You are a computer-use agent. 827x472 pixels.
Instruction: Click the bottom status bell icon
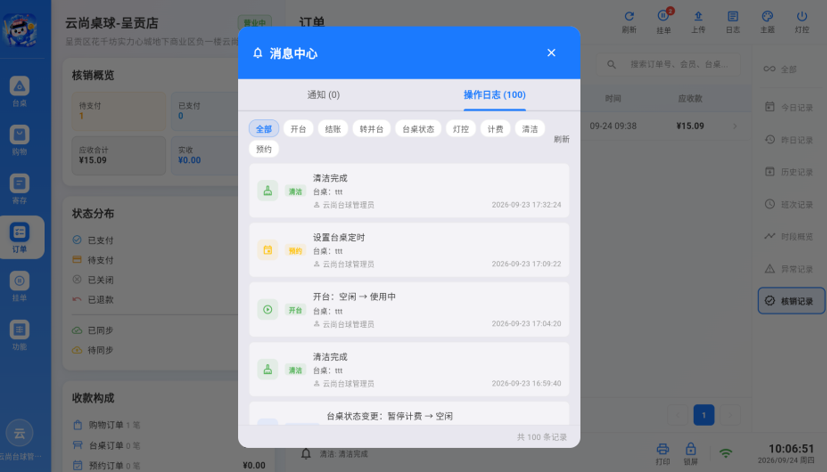pyautogui.click(x=306, y=454)
